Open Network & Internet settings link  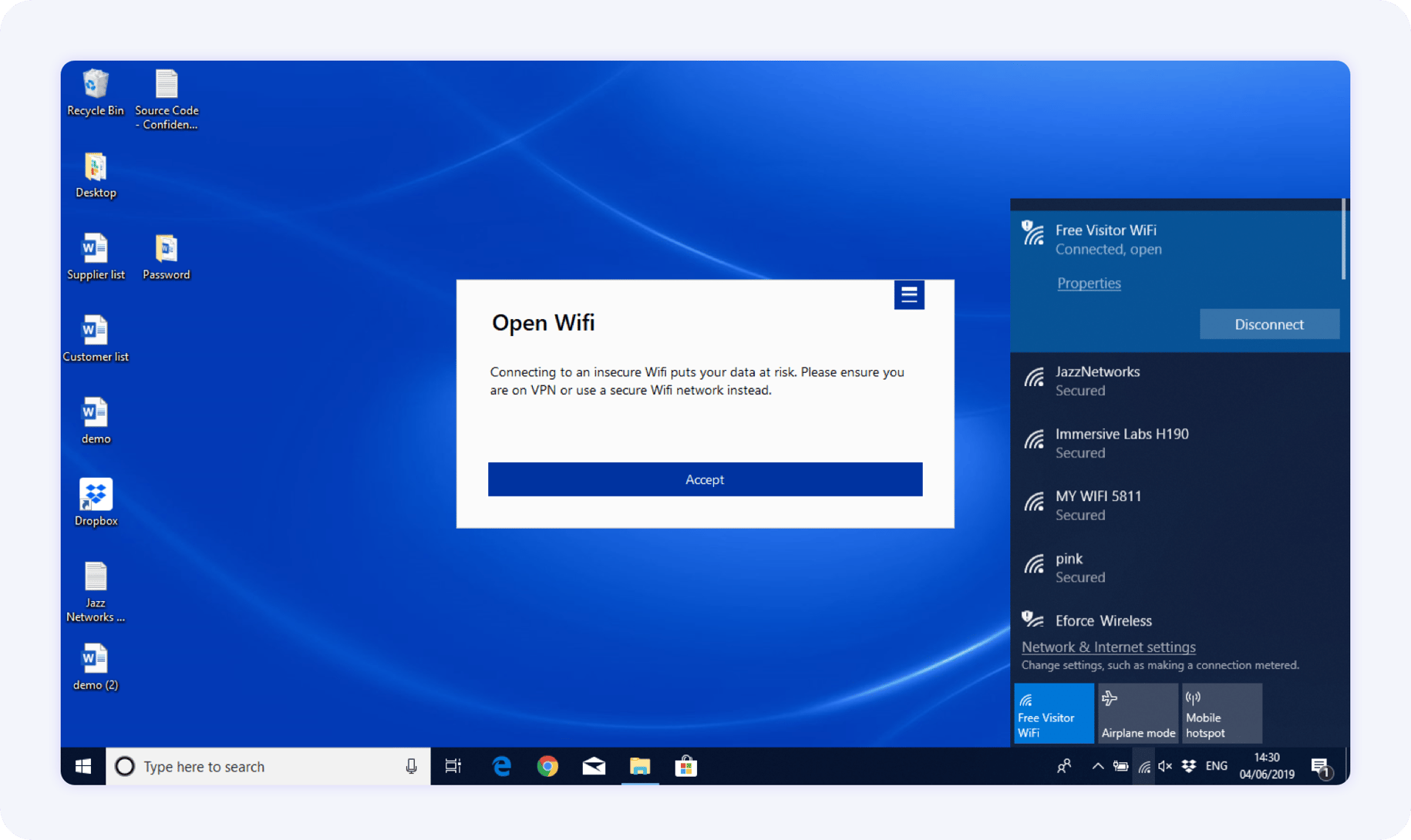point(1108,647)
